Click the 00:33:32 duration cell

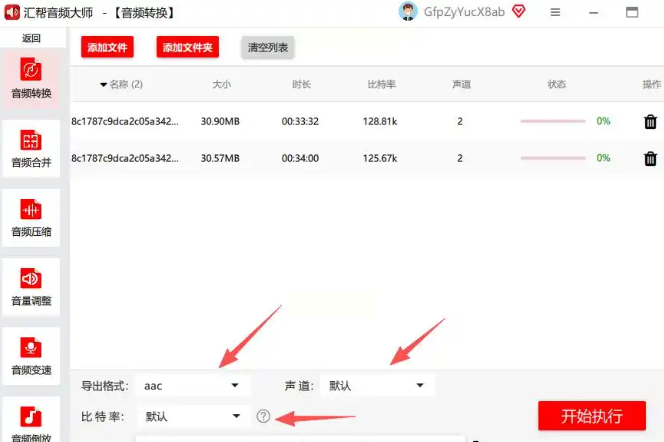coord(300,122)
